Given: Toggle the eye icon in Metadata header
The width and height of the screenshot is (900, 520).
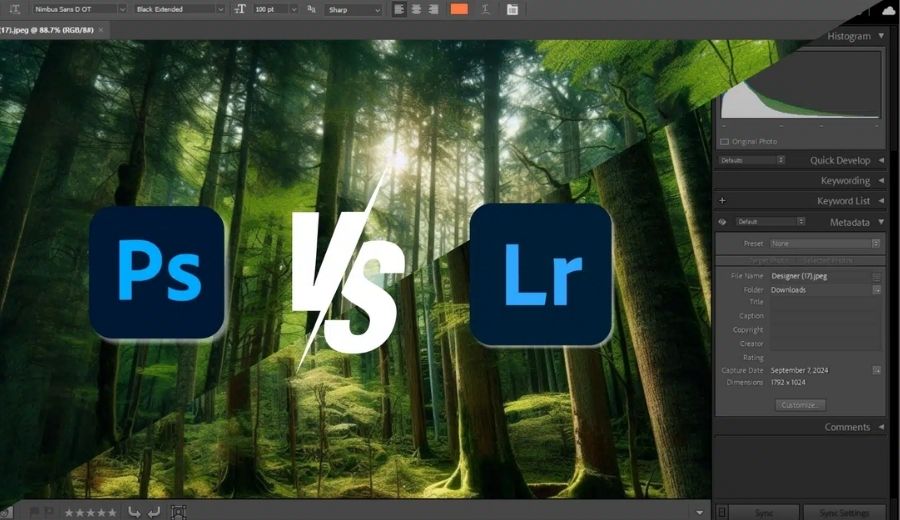Looking at the screenshot, I should click(722, 222).
